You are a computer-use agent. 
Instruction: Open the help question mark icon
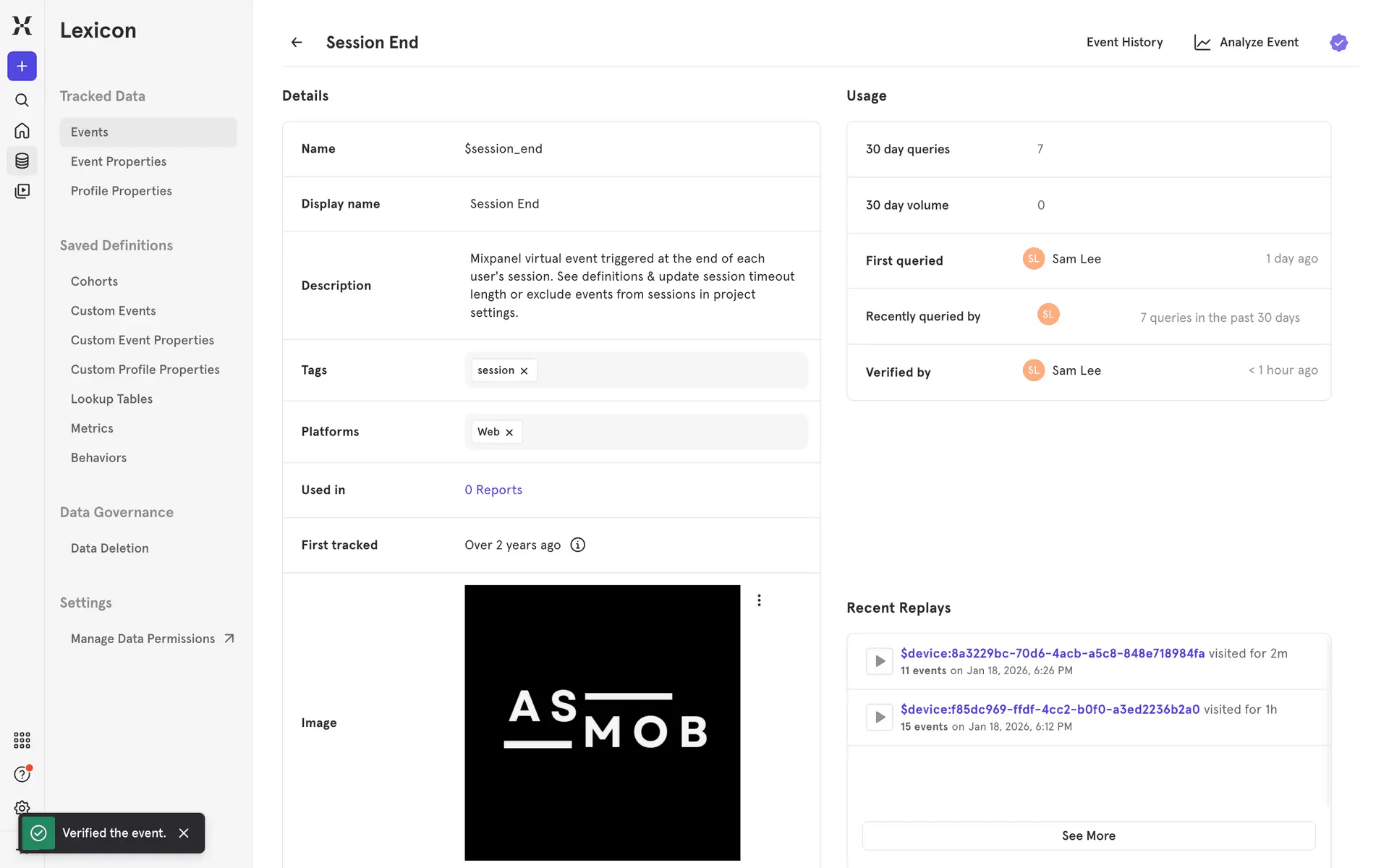[22, 775]
